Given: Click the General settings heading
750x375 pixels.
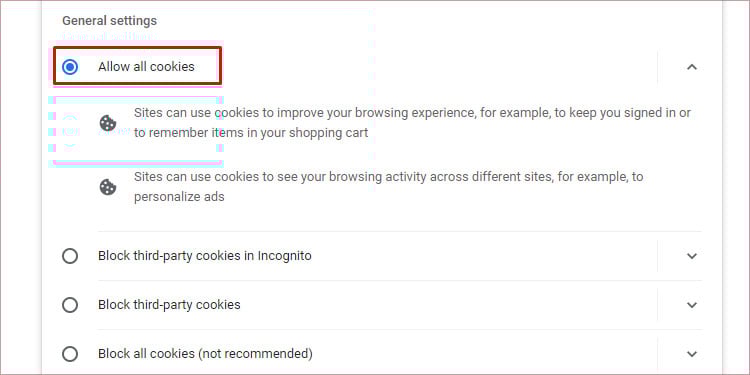Looking at the screenshot, I should click(110, 21).
